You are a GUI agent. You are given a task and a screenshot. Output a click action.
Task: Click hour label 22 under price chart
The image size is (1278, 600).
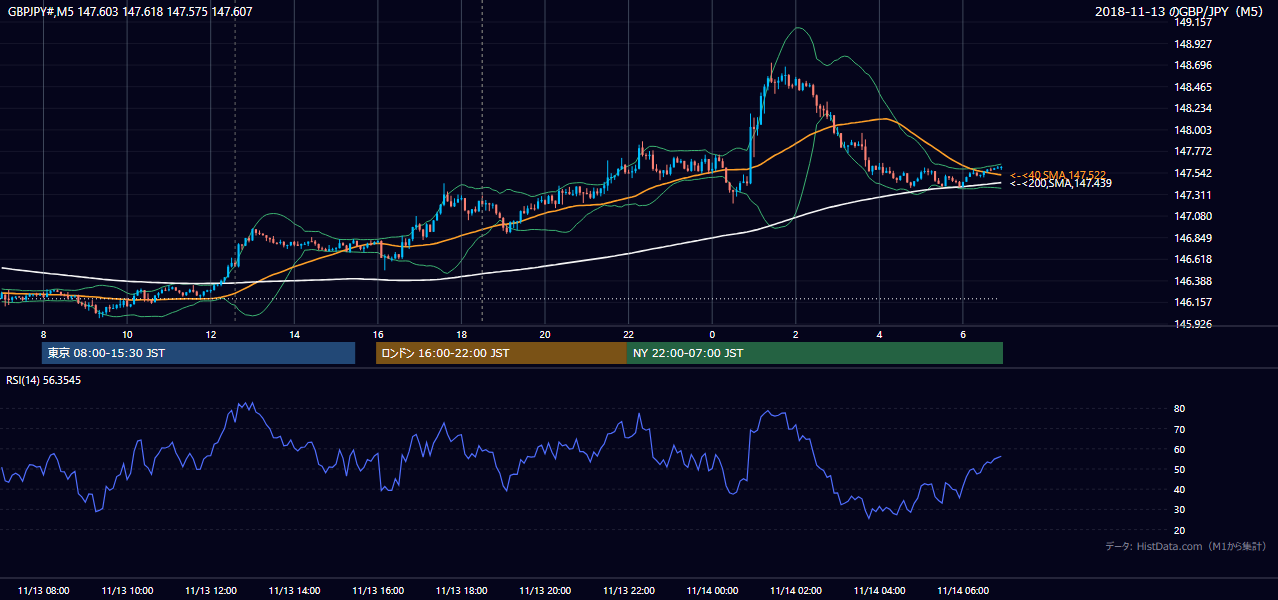(629, 334)
